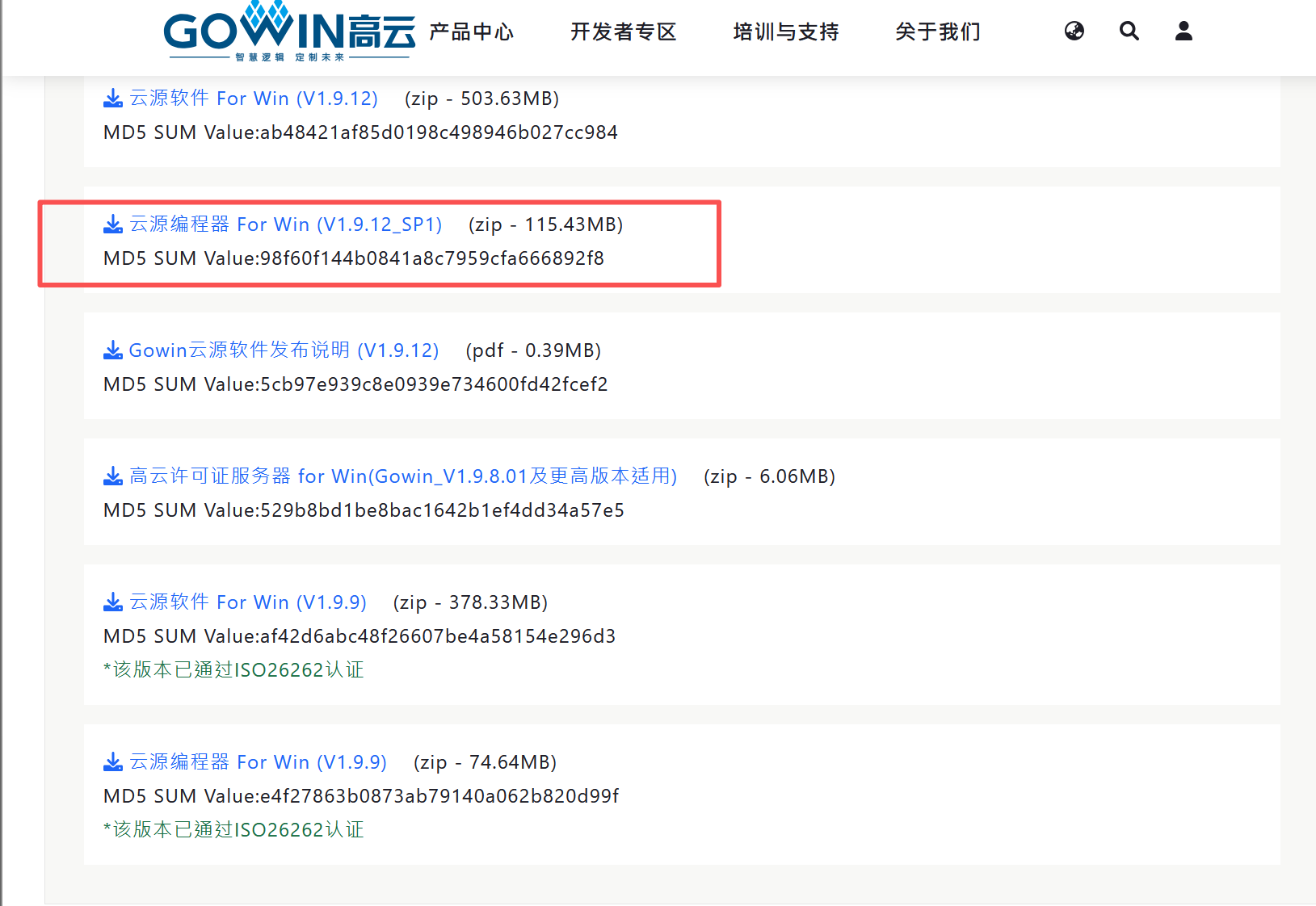
Task: Click the download icon beside 高云许可证服务器 for Win
Action: pos(112,476)
